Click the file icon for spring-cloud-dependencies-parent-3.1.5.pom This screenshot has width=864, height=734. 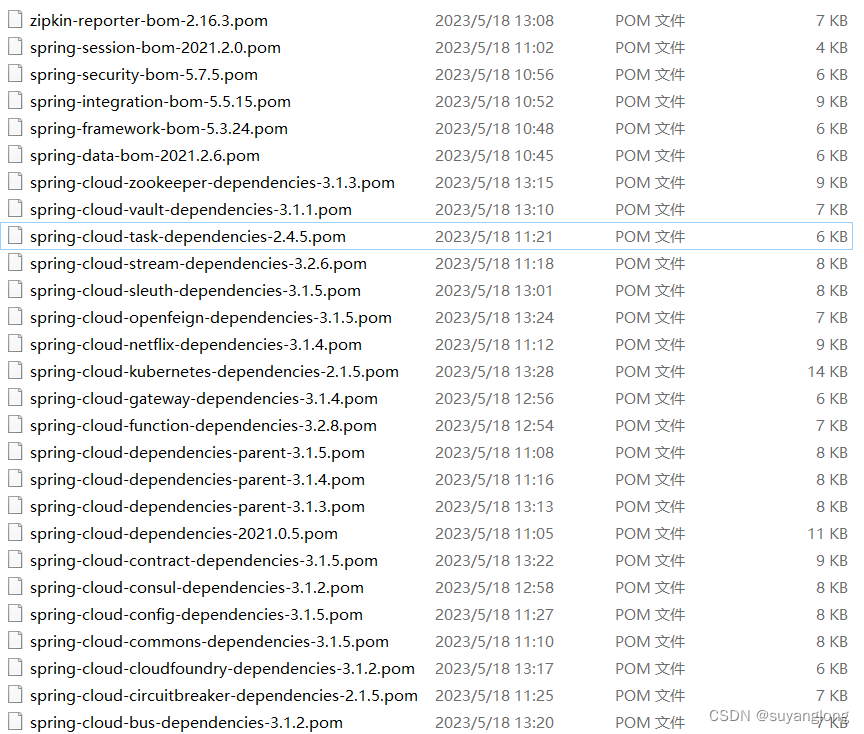(x=15, y=452)
